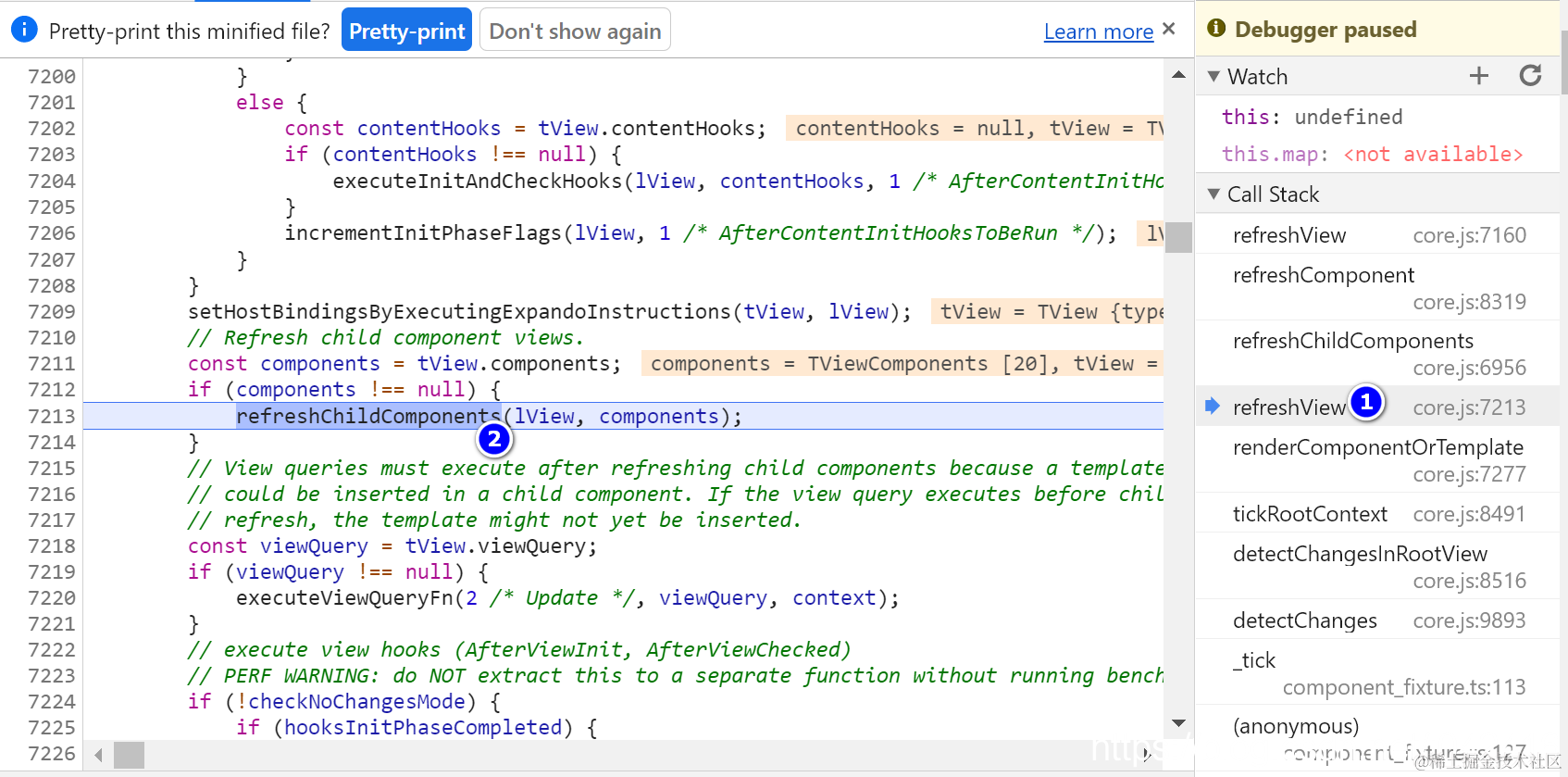This screenshot has height=777, width=1568.
Task: Click line number 7211 in gutter
Action: click(52, 364)
